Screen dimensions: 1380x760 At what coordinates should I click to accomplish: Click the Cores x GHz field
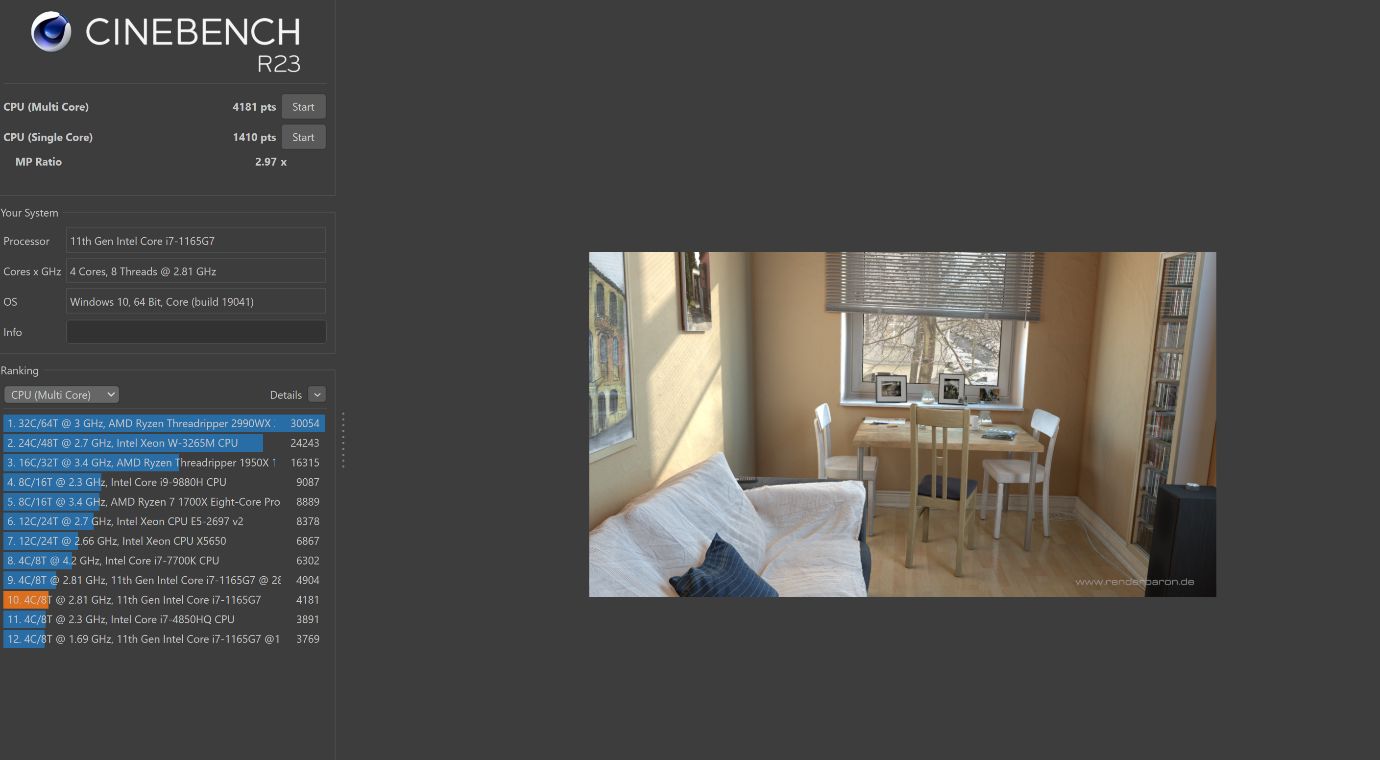[196, 271]
